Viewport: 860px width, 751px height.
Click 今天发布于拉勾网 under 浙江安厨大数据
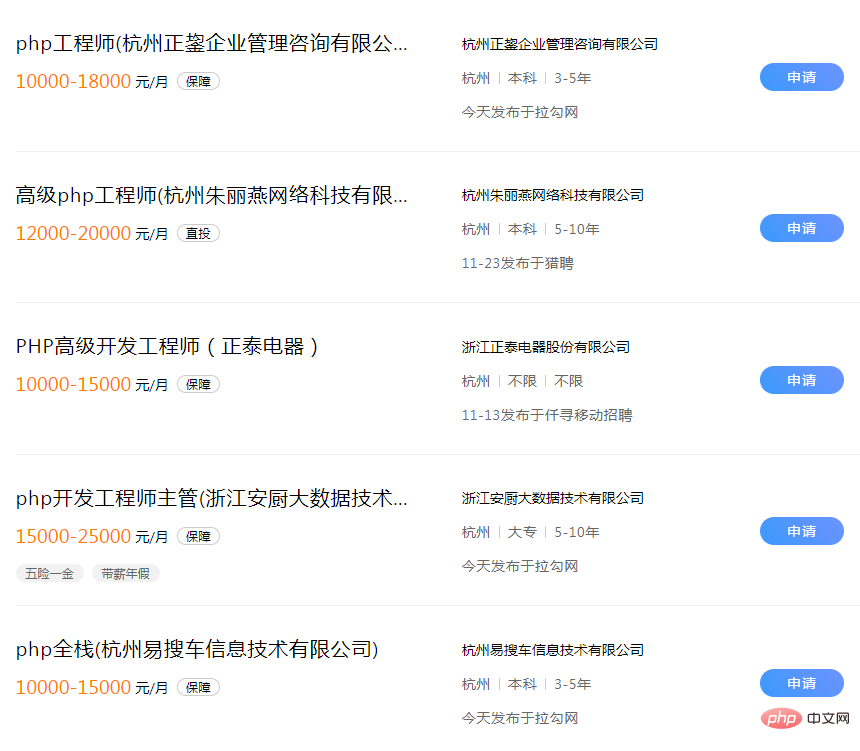click(x=519, y=566)
